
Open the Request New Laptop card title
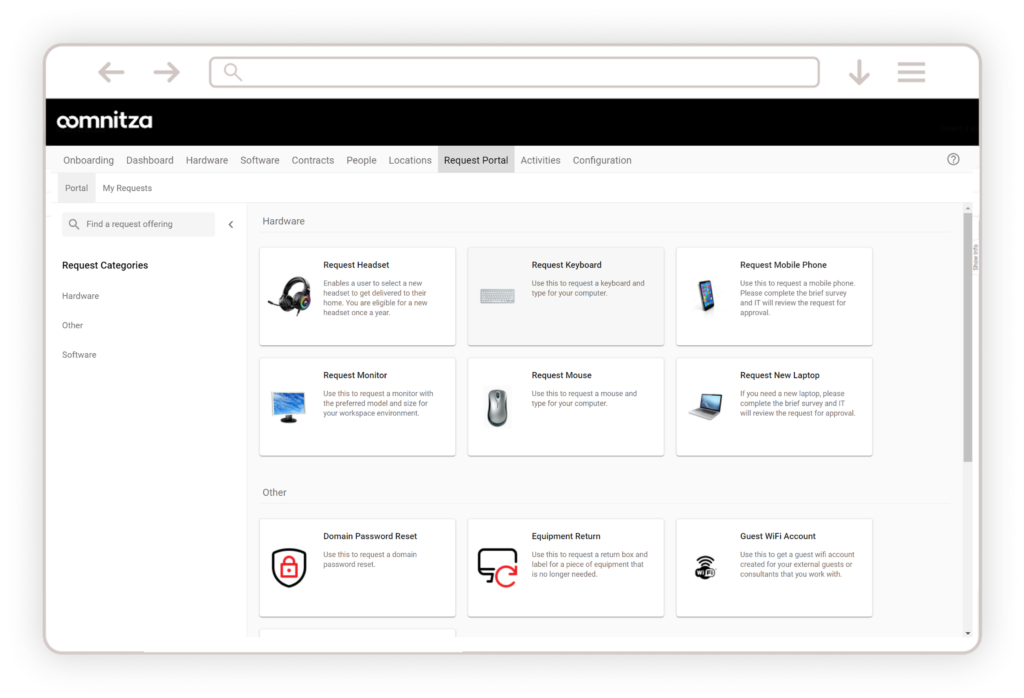pyautogui.click(x=779, y=375)
